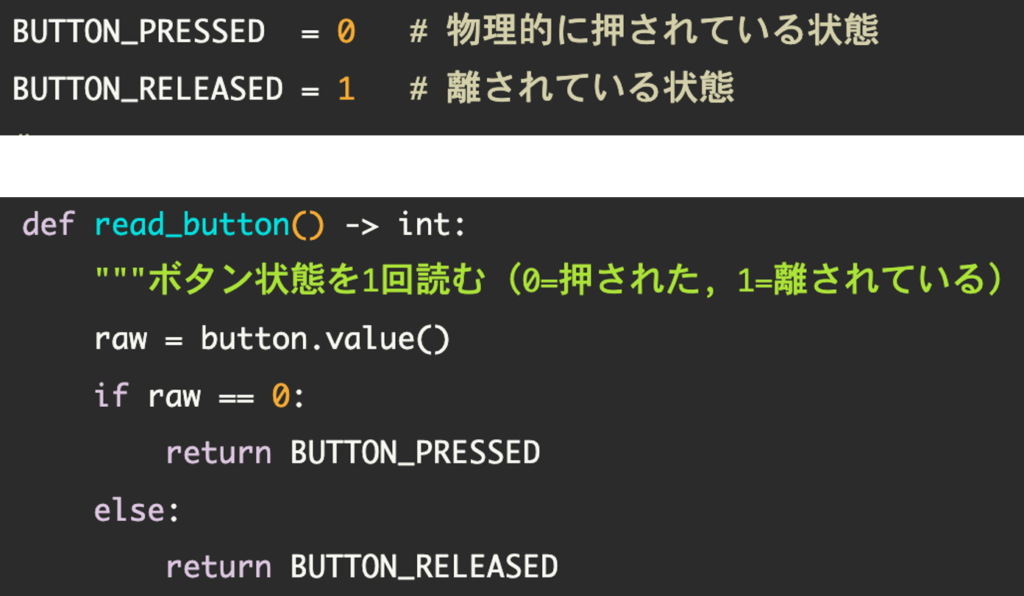This screenshot has width=1024, height=596.
Task: Click the == comparison operator
Action: [236, 396]
